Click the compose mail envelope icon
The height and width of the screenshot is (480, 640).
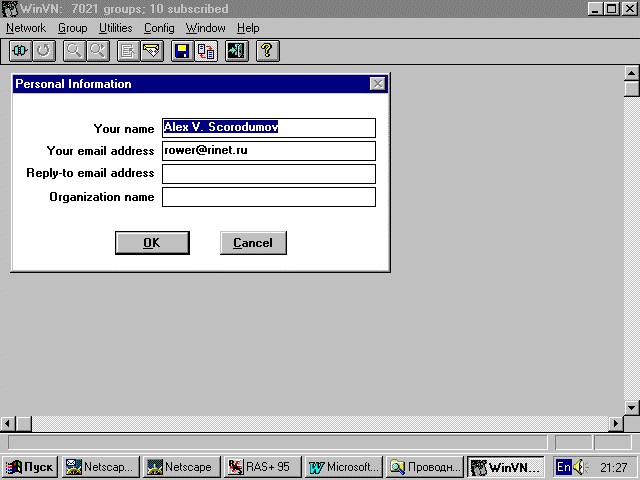[152, 51]
